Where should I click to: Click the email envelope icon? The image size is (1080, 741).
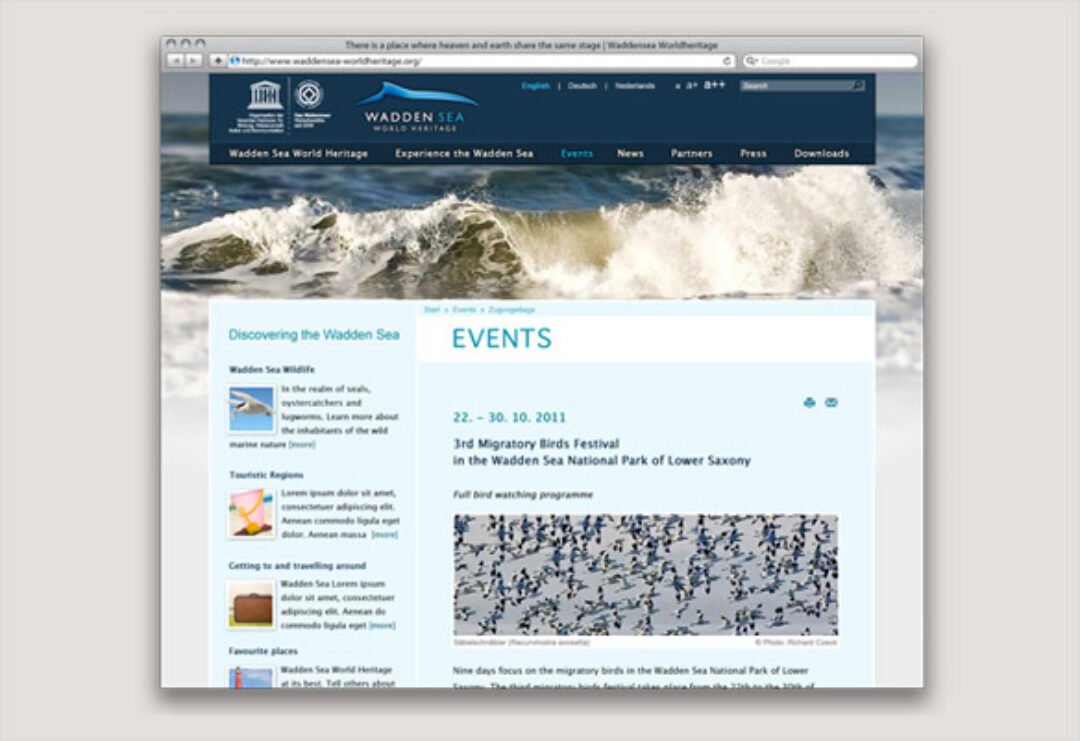pos(831,403)
